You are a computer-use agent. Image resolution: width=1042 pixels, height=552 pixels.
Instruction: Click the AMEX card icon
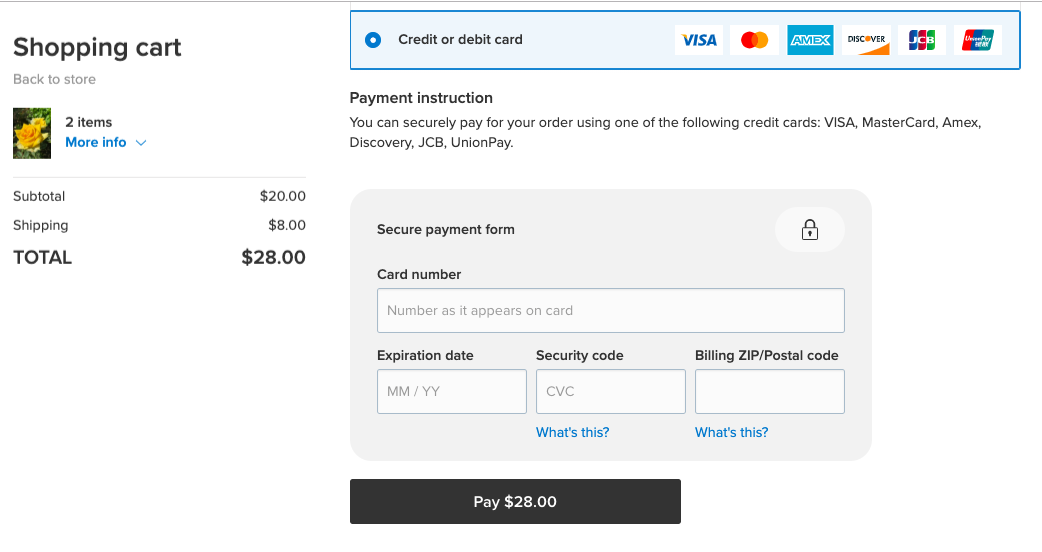click(x=810, y=40)
